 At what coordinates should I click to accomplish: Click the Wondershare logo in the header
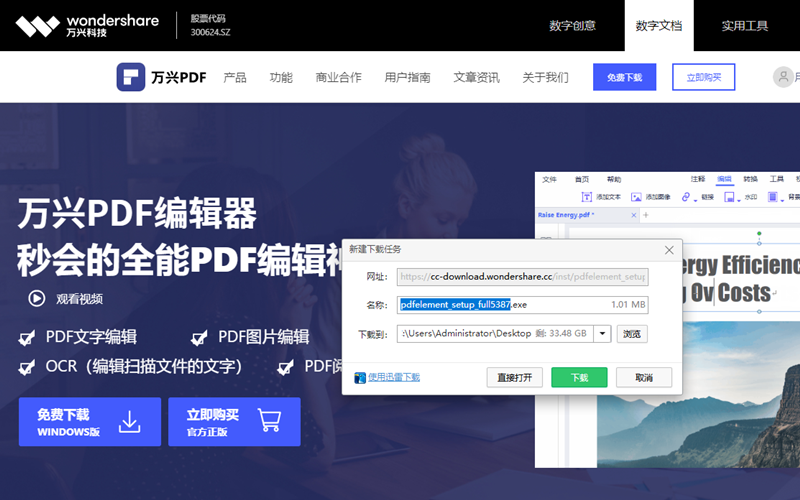(87, 25)
